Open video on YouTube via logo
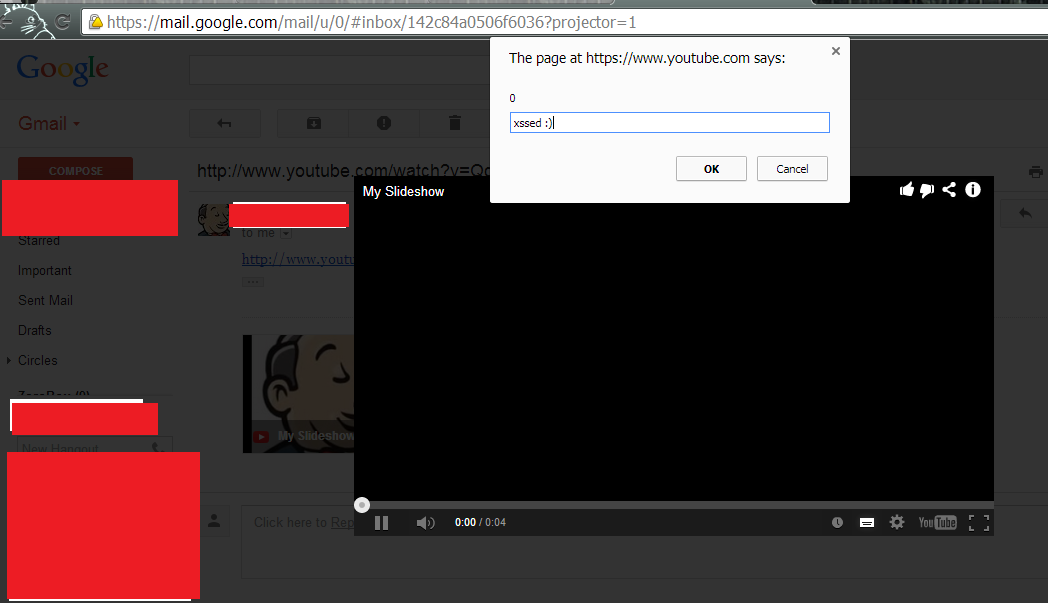Image resolution: width=1048 pixels, height=603 pixels. (x=937, y=523)
